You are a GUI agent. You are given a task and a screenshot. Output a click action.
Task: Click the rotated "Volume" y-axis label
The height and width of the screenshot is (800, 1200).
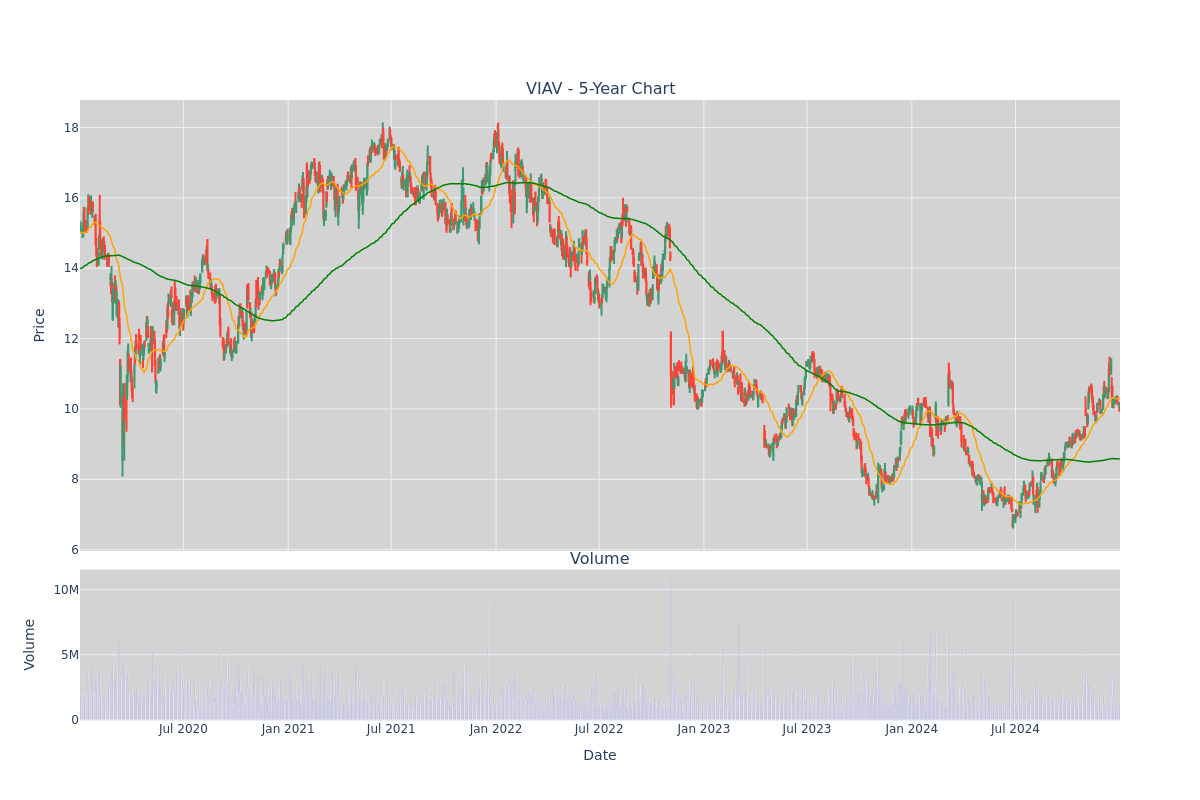tap(30, 644)
